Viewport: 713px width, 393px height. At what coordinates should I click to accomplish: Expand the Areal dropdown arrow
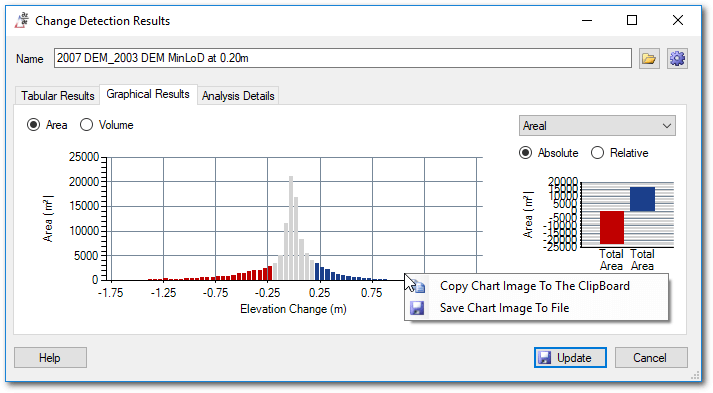[667, 126]
